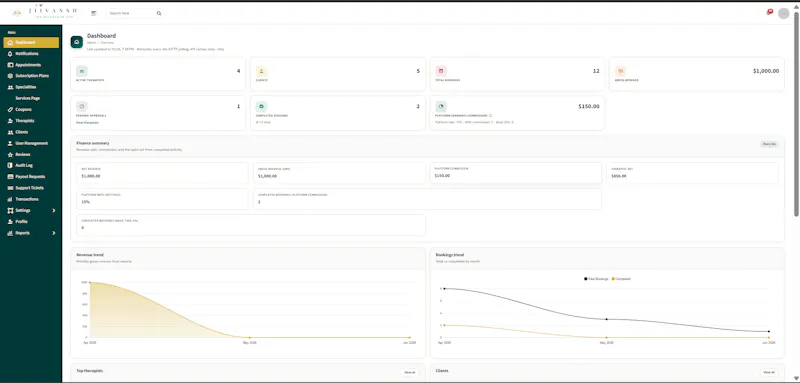The width and height of the screenshot is (800, 383).
Task: Select Jun 2026 total bookings point
Action: pos(769,331)
